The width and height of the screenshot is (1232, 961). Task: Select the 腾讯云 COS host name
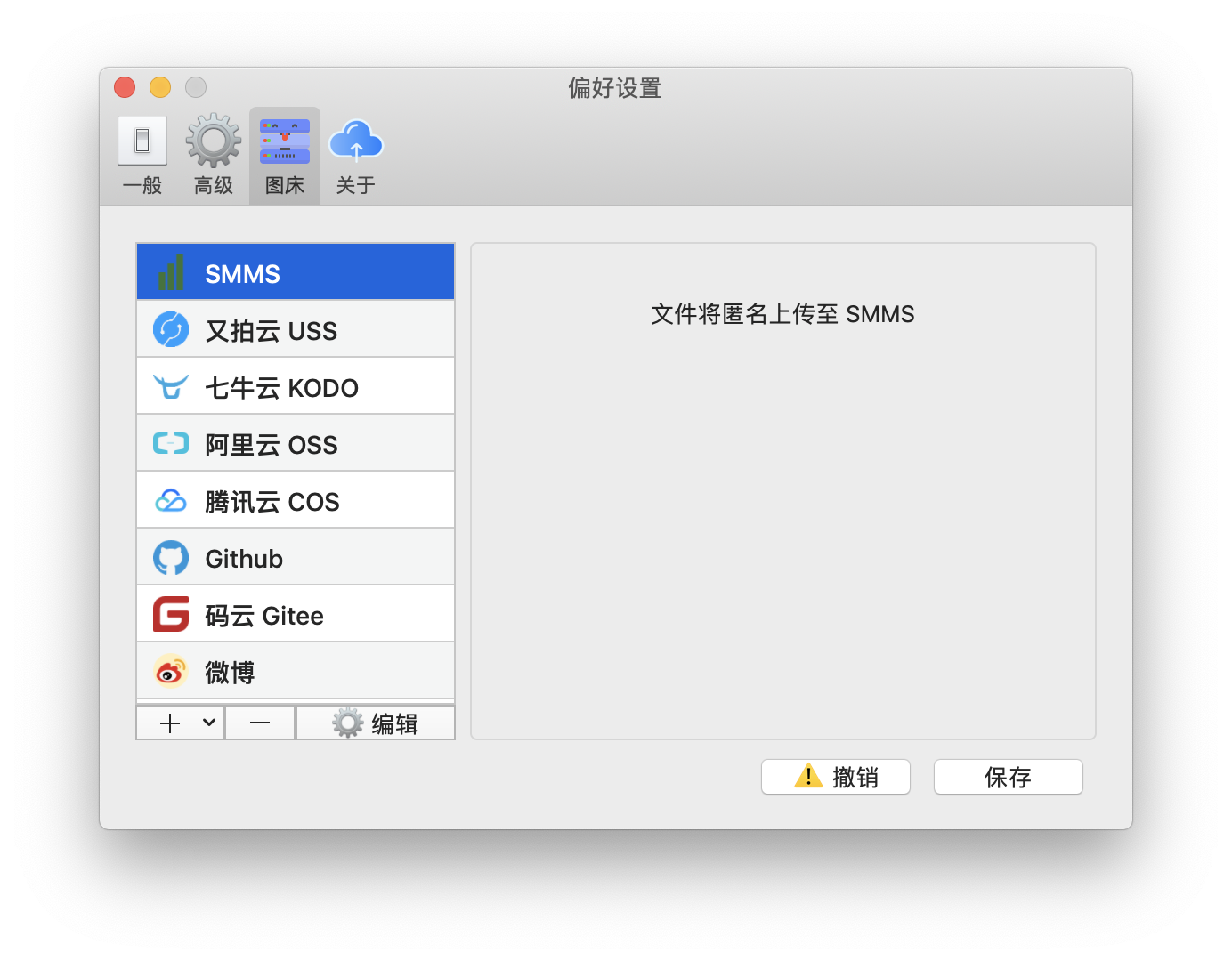pos(272,502)
